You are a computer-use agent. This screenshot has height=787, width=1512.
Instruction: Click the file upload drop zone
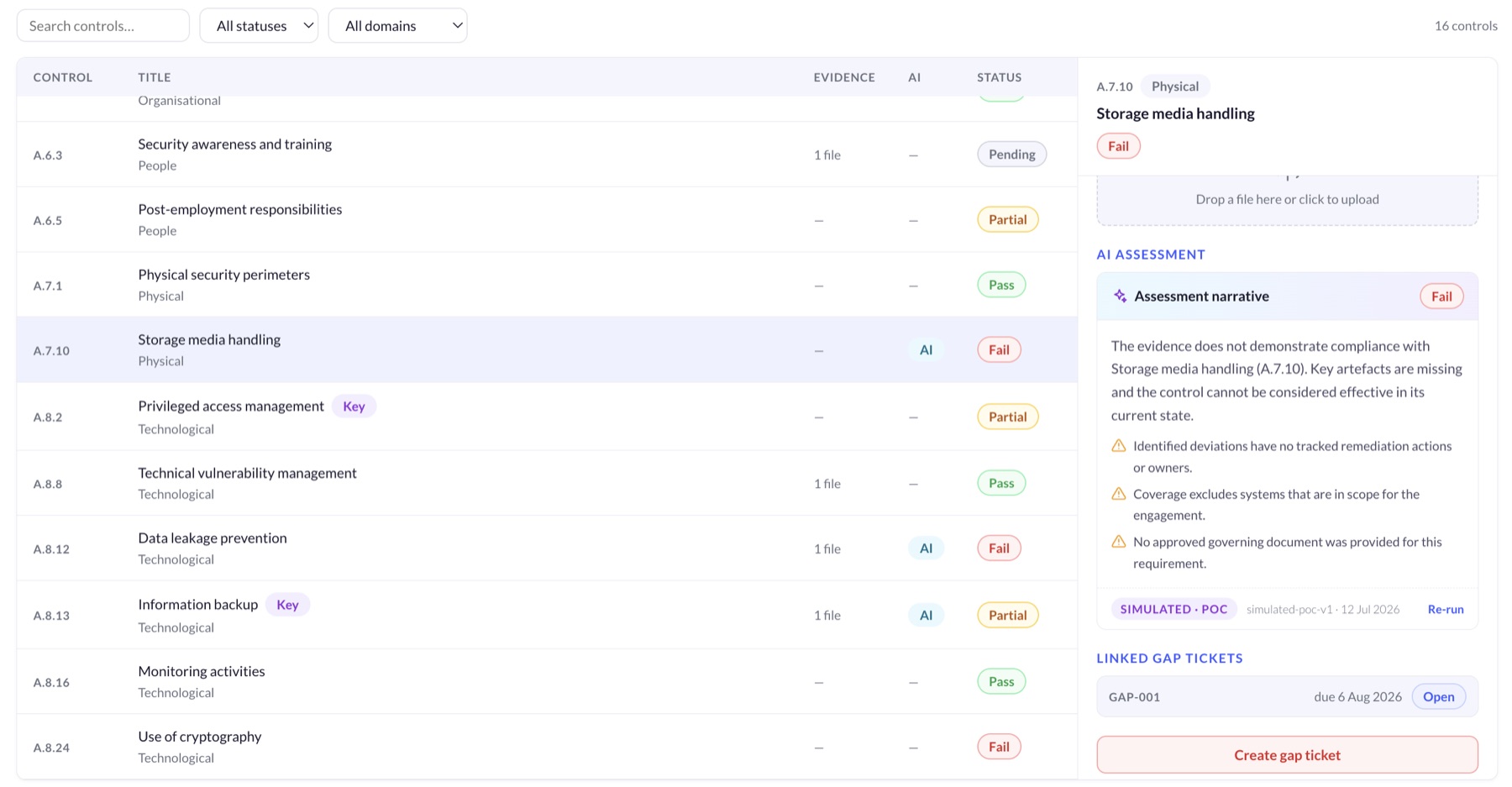tap(1287, 200)
